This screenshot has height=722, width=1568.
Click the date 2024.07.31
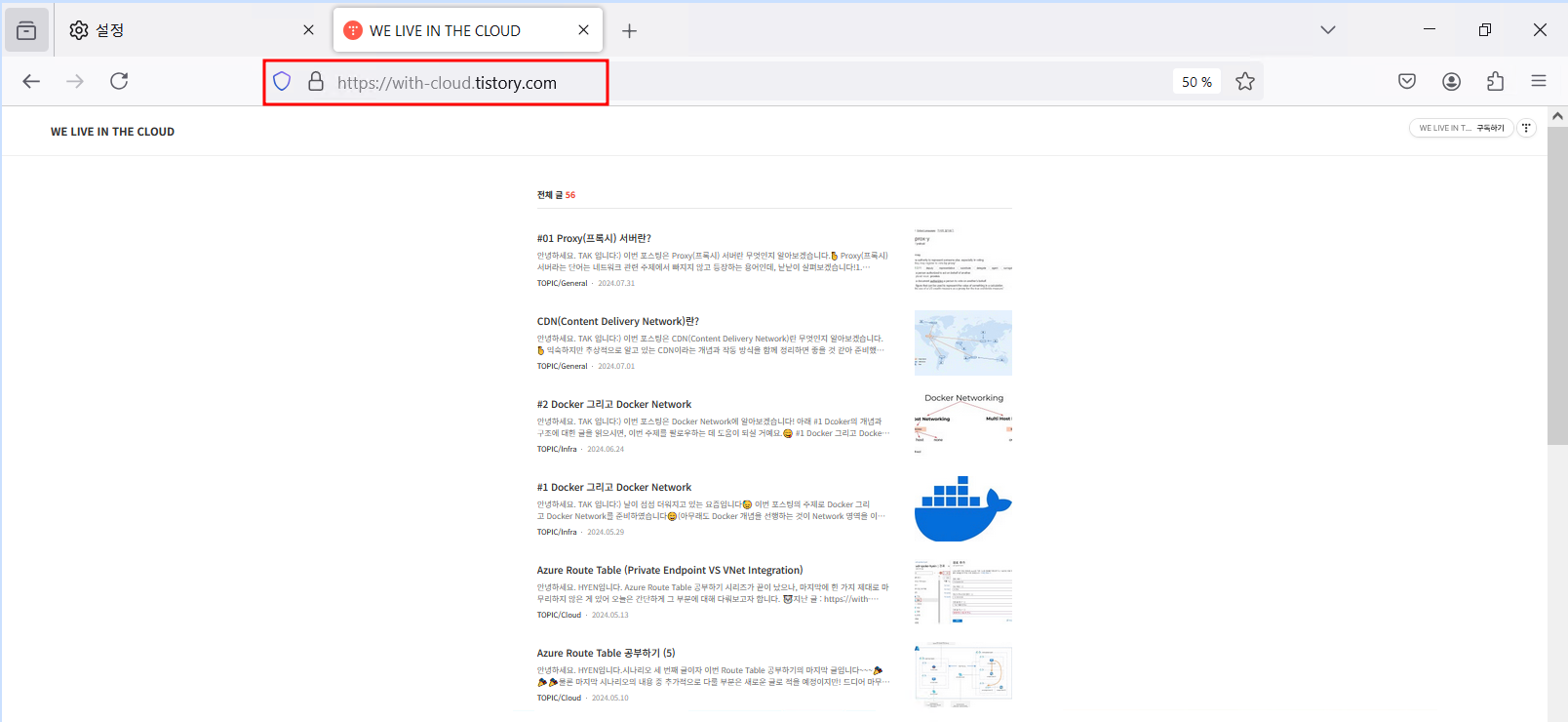point(616,283)
